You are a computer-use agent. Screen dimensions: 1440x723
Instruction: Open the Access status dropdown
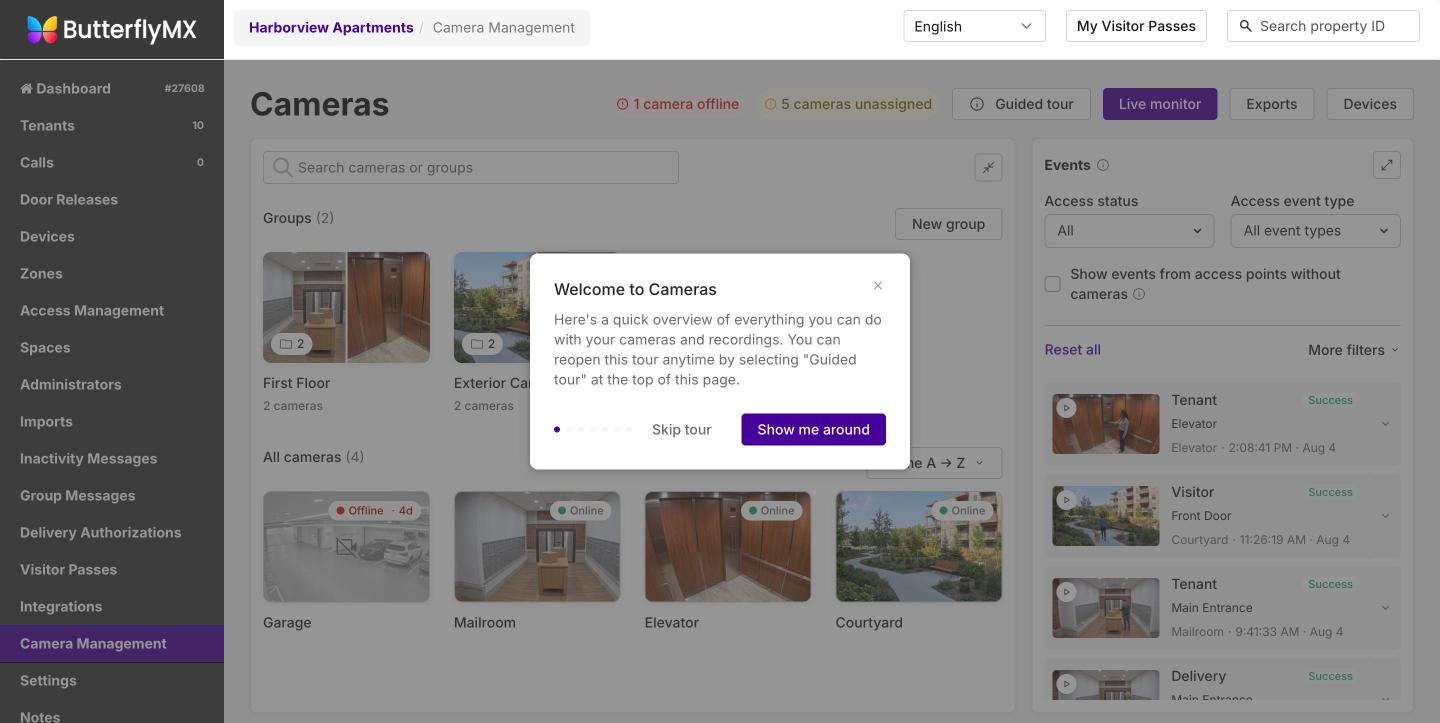coord(1129,231)
